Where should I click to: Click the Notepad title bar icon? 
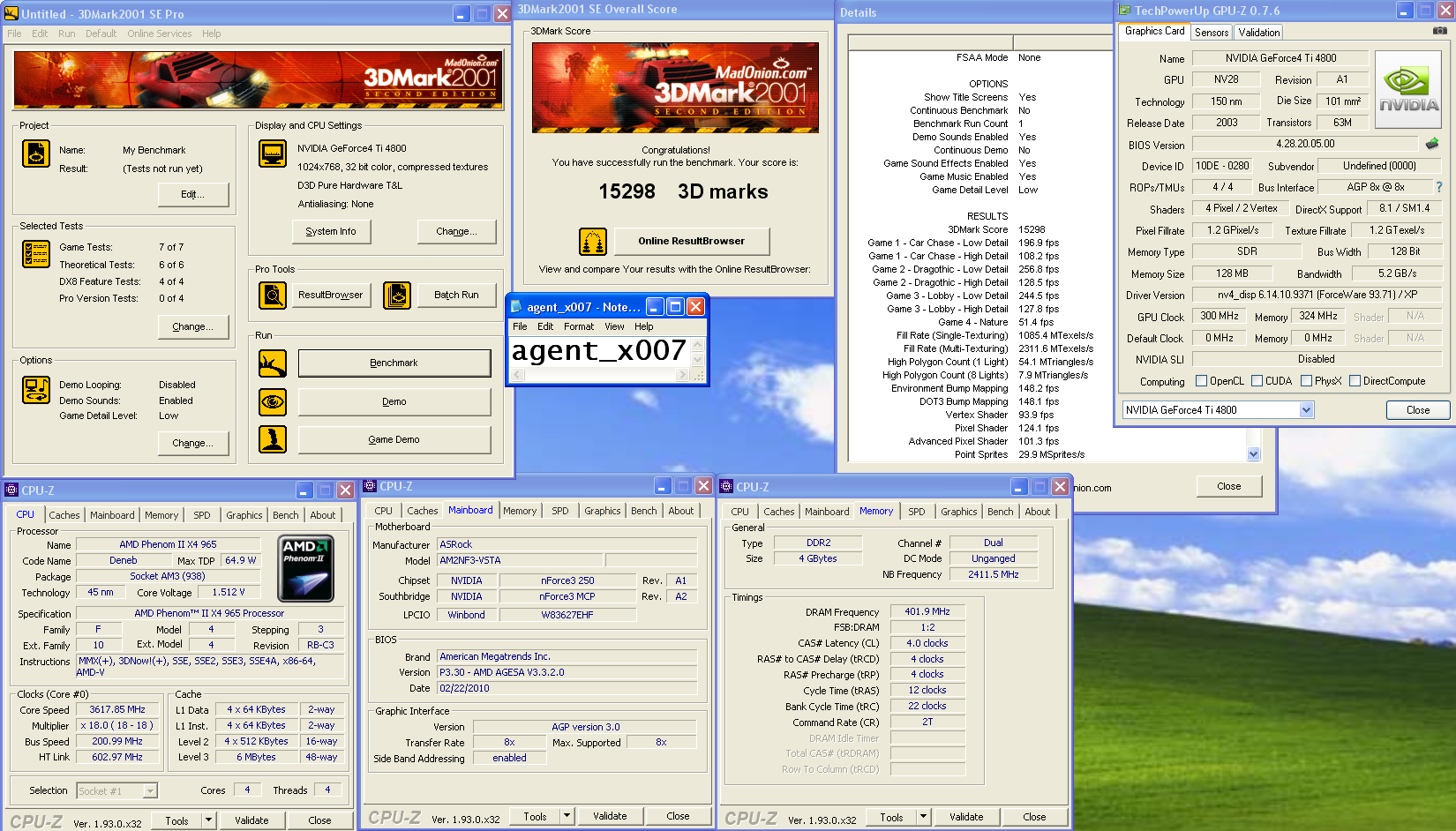(517, 307)
